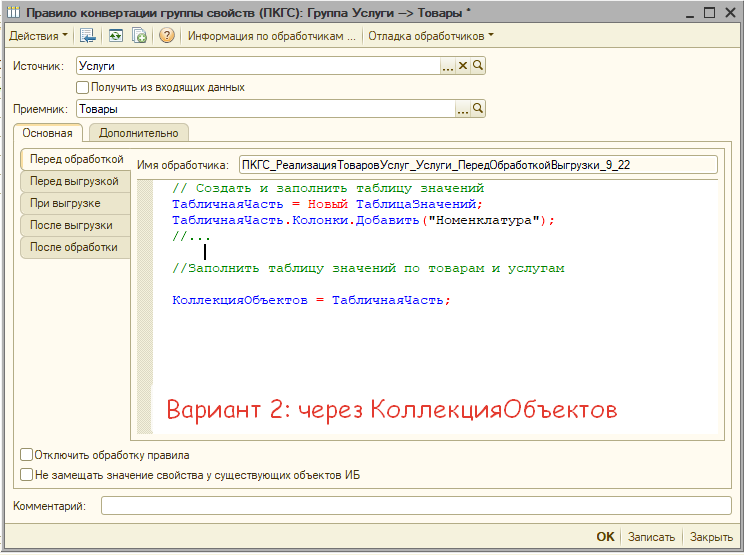Screen dimensions: 744x555
Task: Switch to the Основная tab
Action: click(x=47, y=133)
